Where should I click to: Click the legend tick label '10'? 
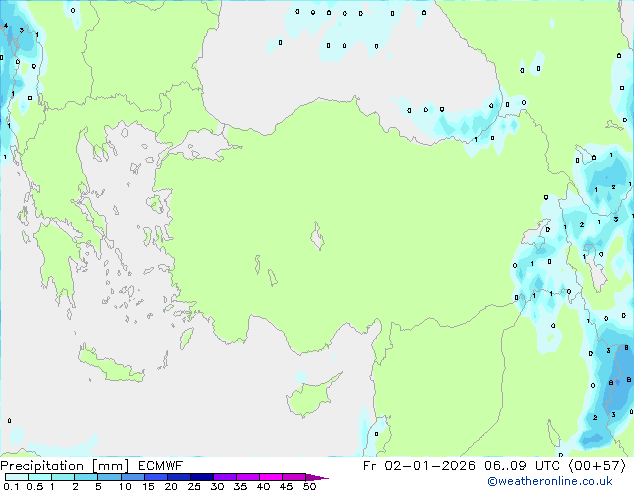pos(125,486)
